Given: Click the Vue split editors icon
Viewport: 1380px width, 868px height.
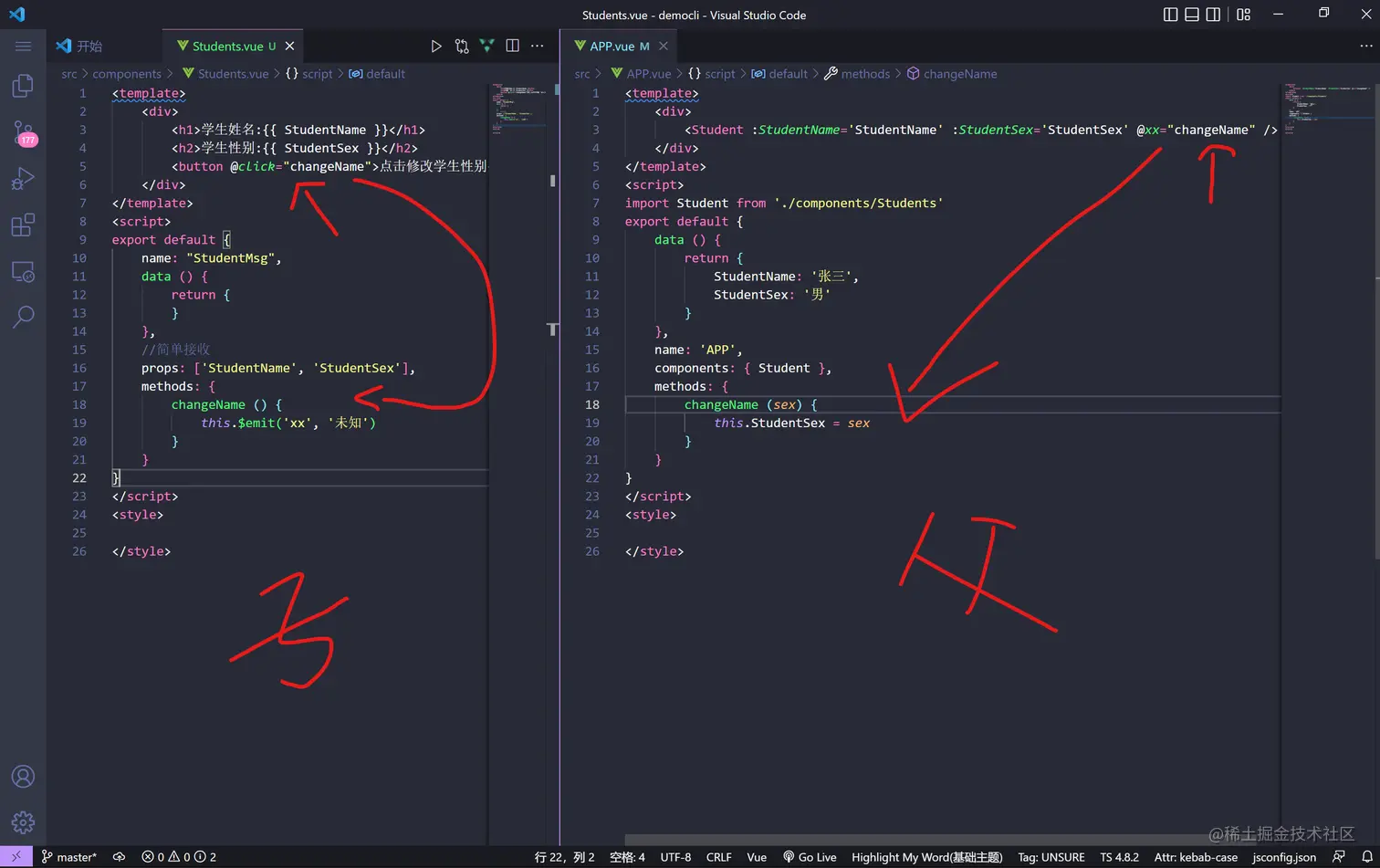Looking at the screenshot, I should tap(486, 46).
